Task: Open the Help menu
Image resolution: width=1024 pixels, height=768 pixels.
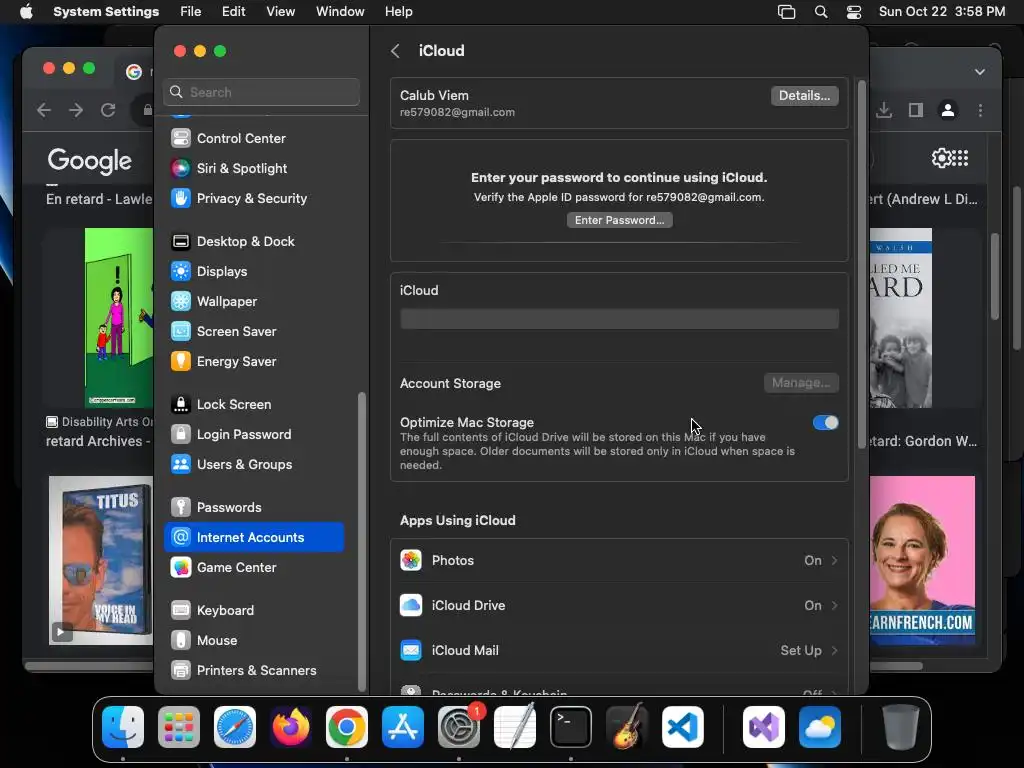Action: [398, 12]
